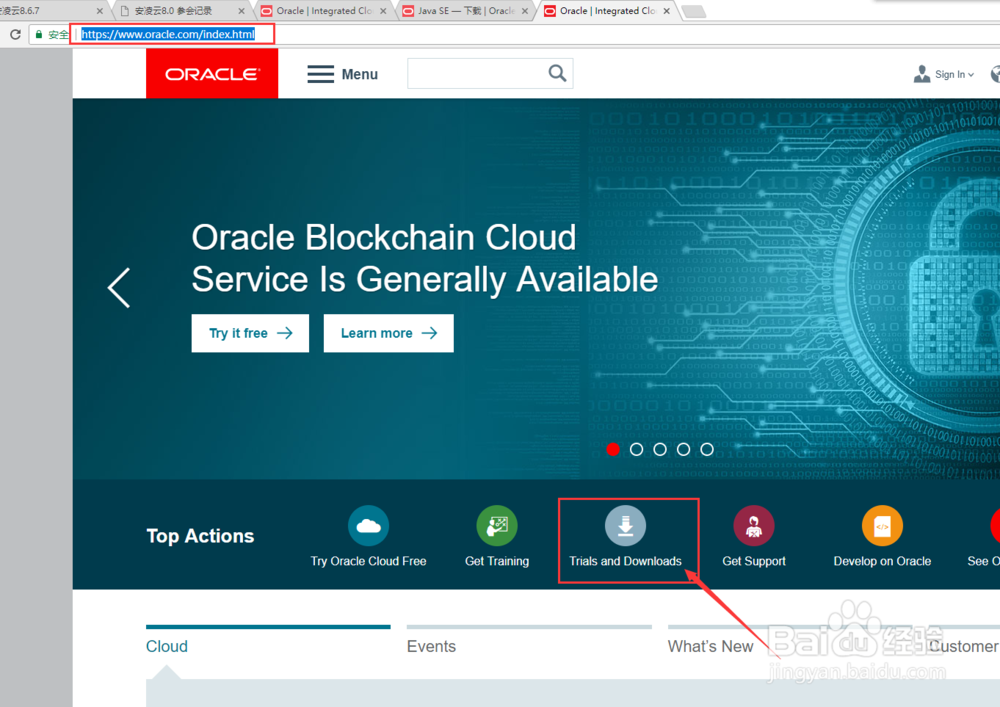This screenshot has height=707, width=1000.
Task: Close the 安凌云8.0 参会记录 tab
Action: pyautogui.click(x=242, y=11)
